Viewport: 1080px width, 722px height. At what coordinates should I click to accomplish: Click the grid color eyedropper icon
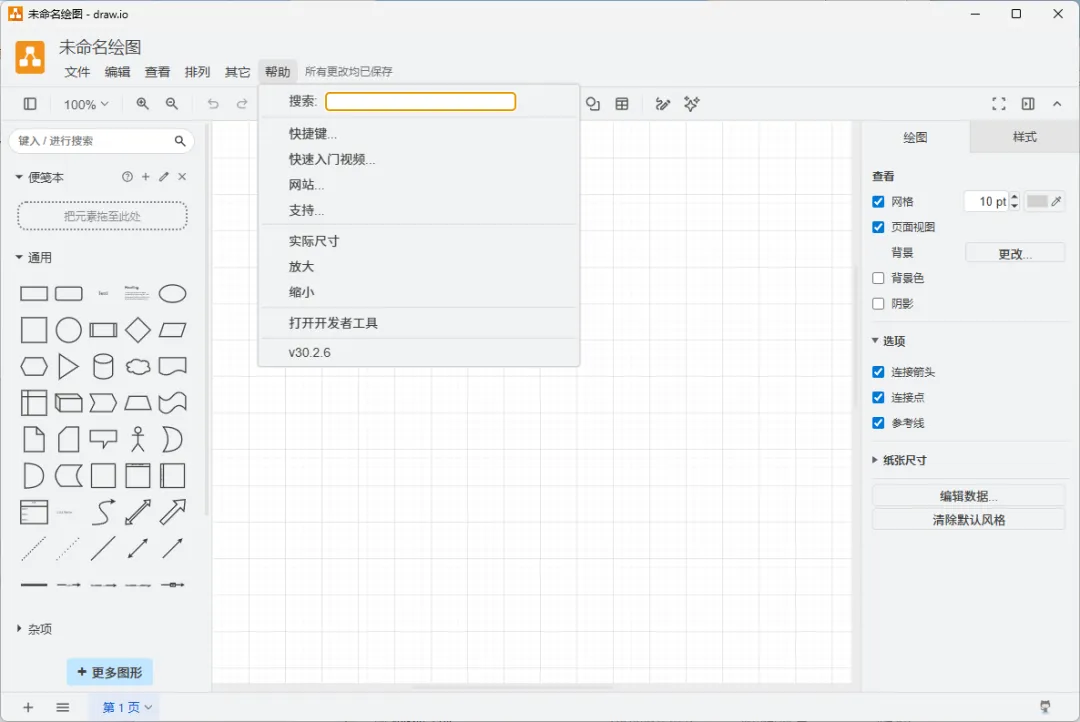(x=1056, y=201)
